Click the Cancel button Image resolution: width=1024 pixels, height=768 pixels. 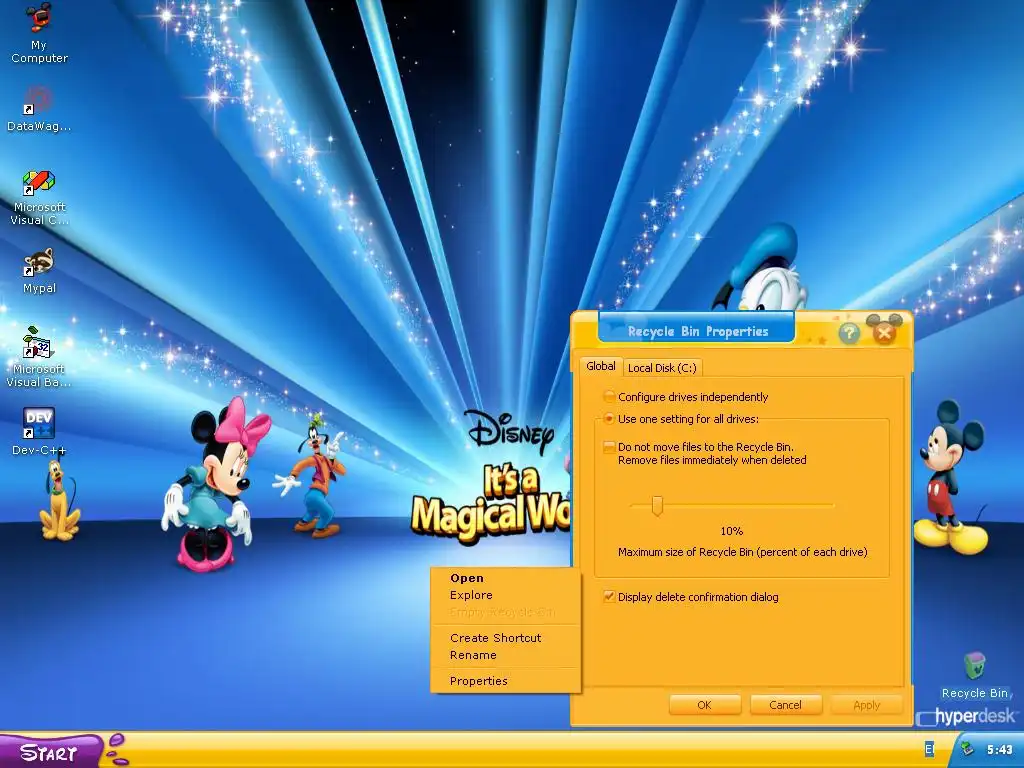coord(786,705)
